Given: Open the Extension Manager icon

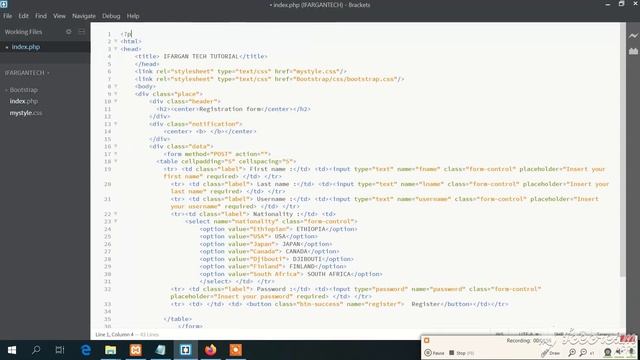Looking at the screenshot, I should (x=633, y=51).
